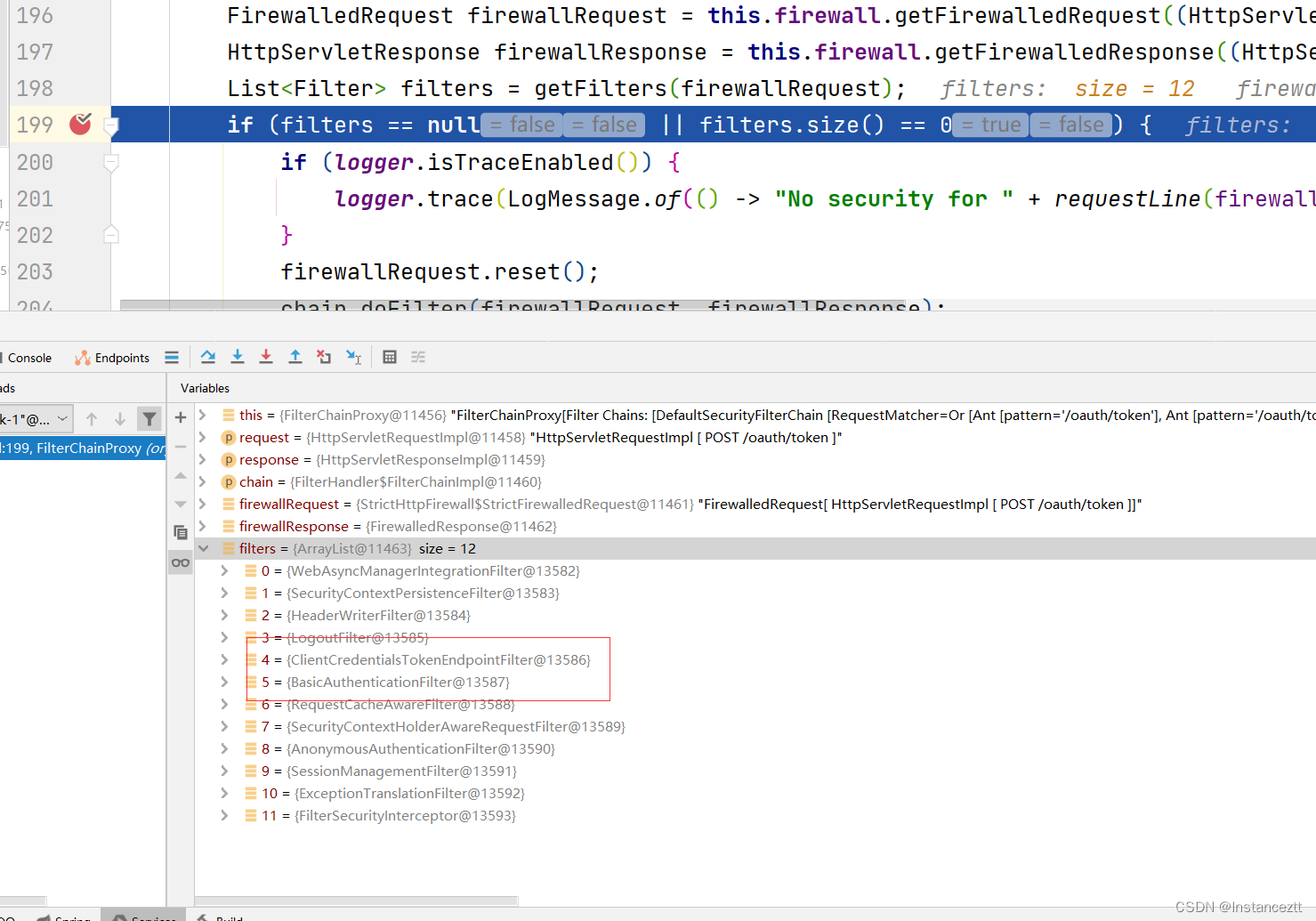Click the move watch down triangle
Viewport: 1316px width, 921px height.
(181, 504)
